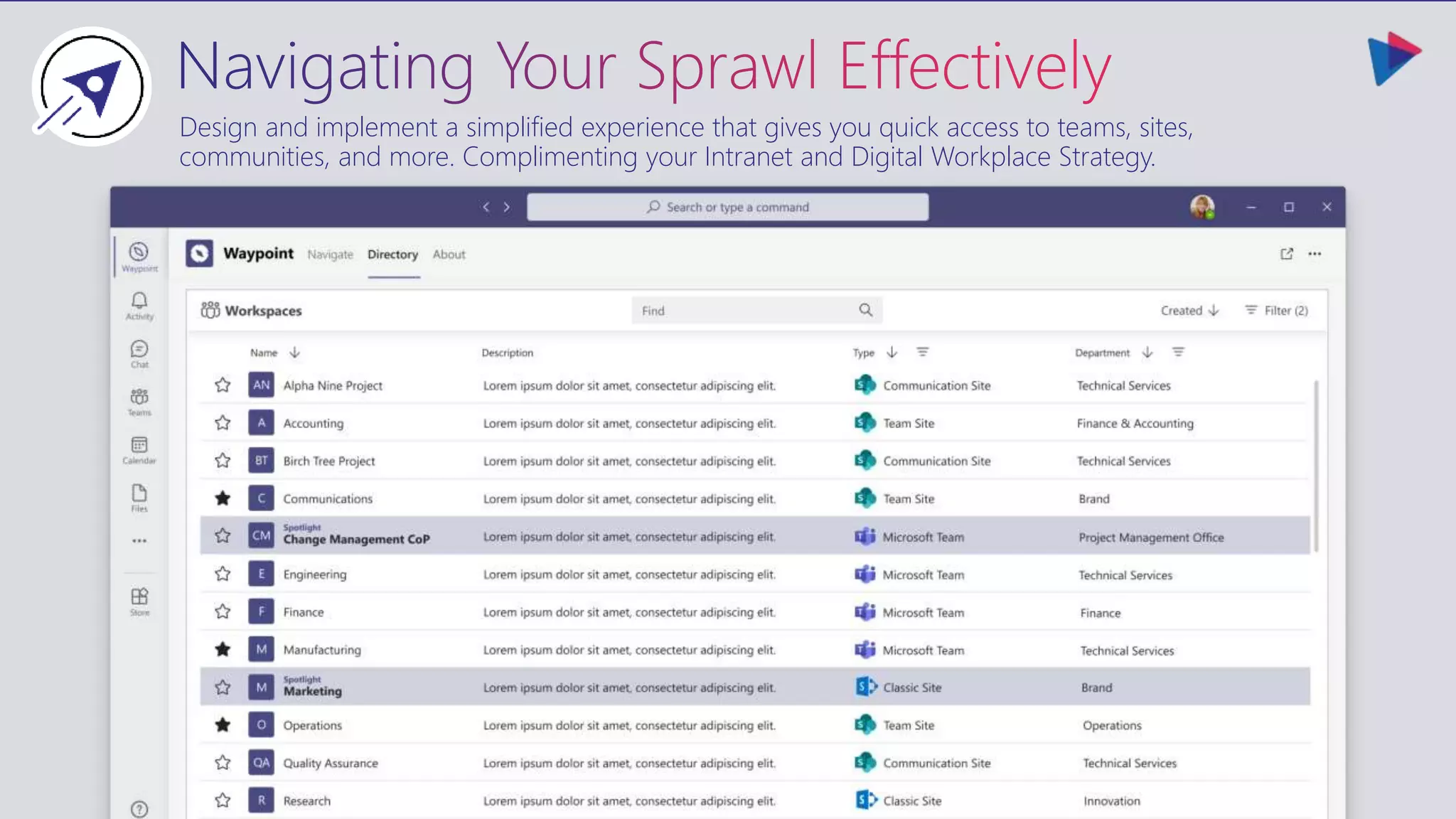Screen dimensions: 1456x819
Task: Open the Marketing workspace
Action: [x=312, y=691]
